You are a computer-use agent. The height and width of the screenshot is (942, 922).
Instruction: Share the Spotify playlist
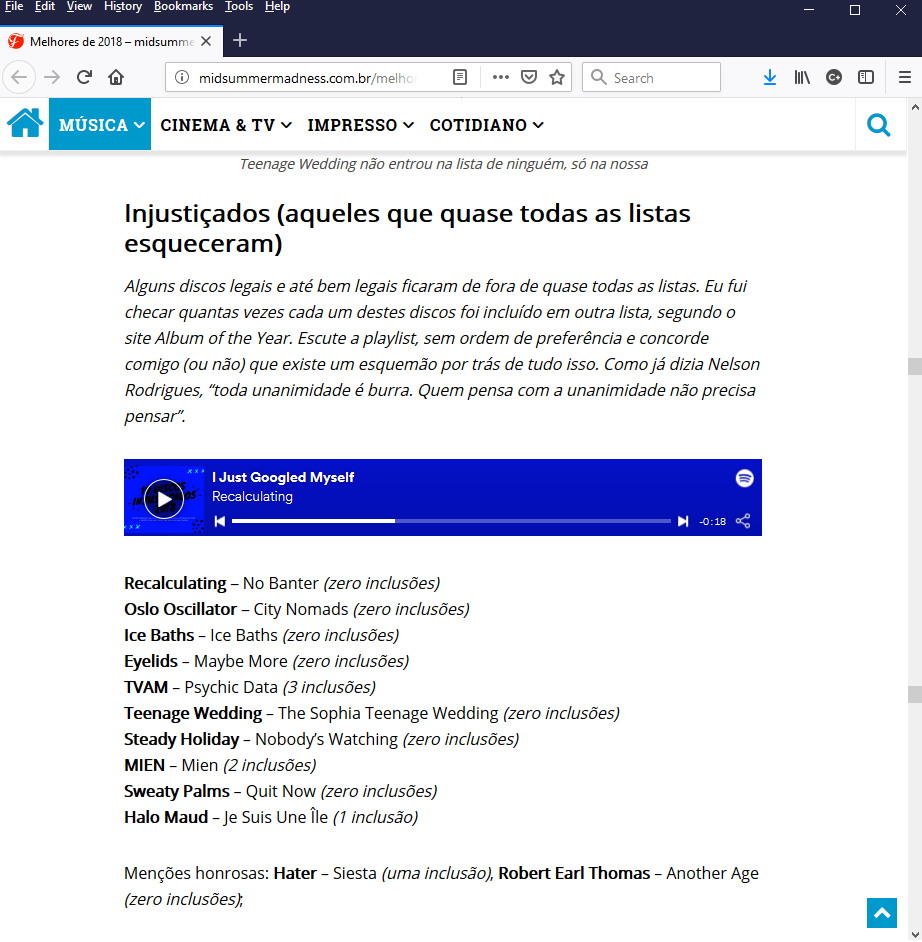pyautogui.click(x=743, y=521)
